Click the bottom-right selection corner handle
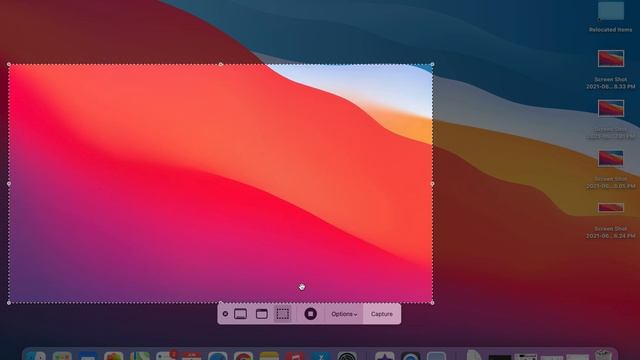Screen dimensions: 640x360 (433, 303)
